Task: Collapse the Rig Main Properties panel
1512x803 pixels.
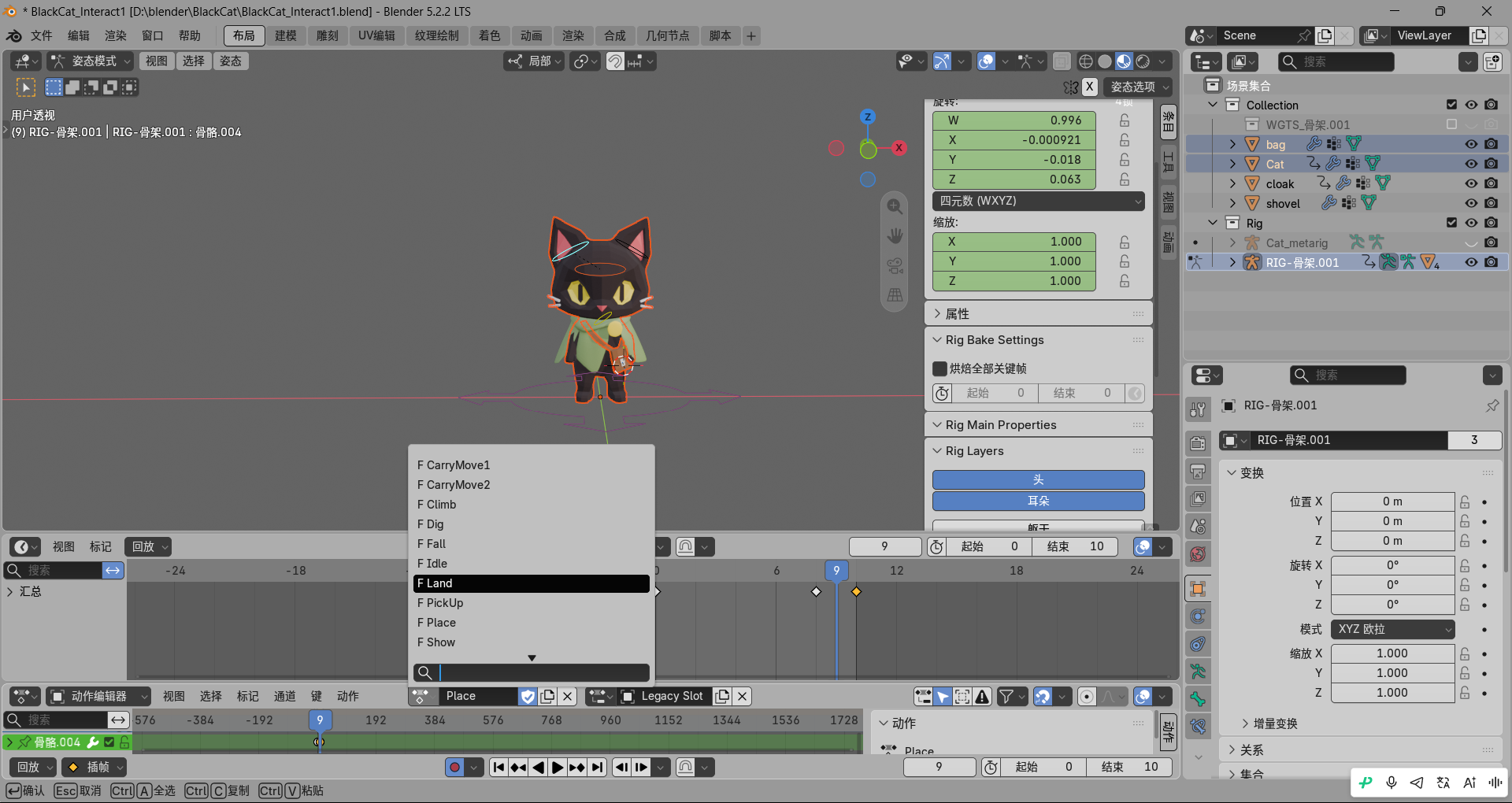Action: (x=937, y=425)
